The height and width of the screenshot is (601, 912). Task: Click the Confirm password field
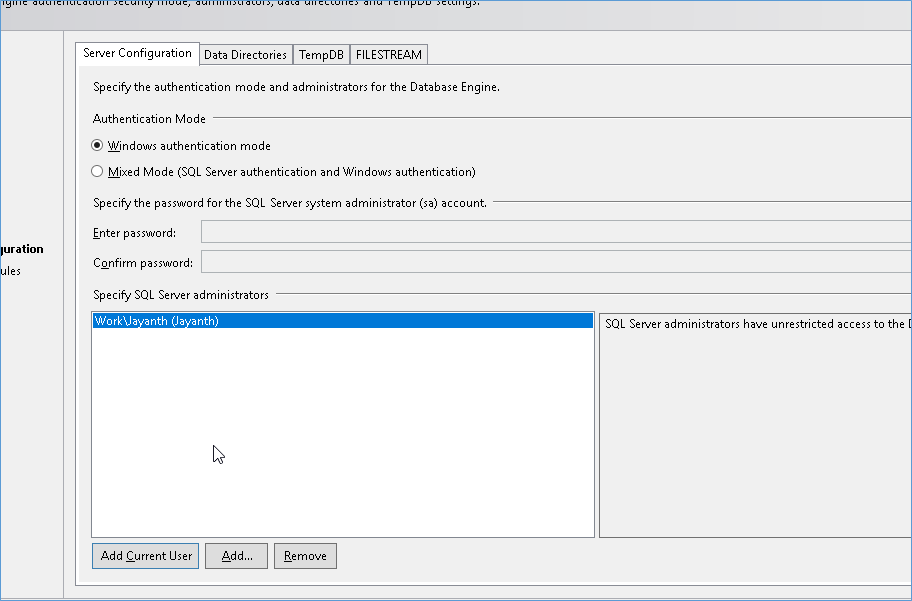point(556,262)
